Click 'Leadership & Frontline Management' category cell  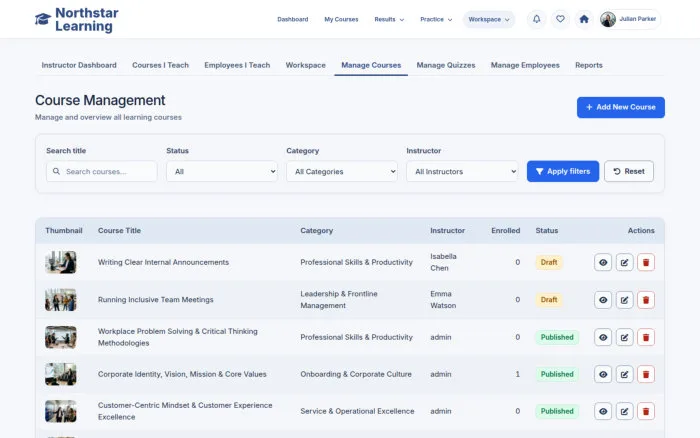point(339,300)
